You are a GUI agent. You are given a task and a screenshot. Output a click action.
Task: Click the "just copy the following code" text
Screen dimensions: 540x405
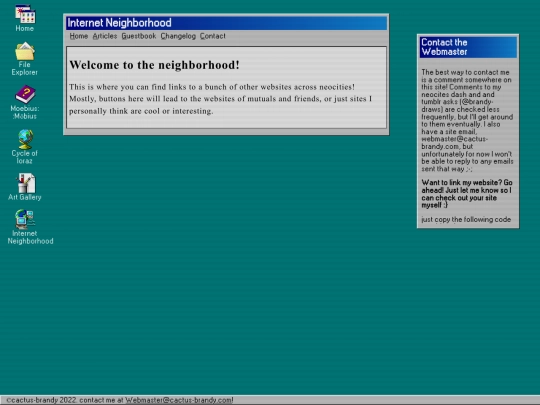pyautogui.click(x=466, y=220)
